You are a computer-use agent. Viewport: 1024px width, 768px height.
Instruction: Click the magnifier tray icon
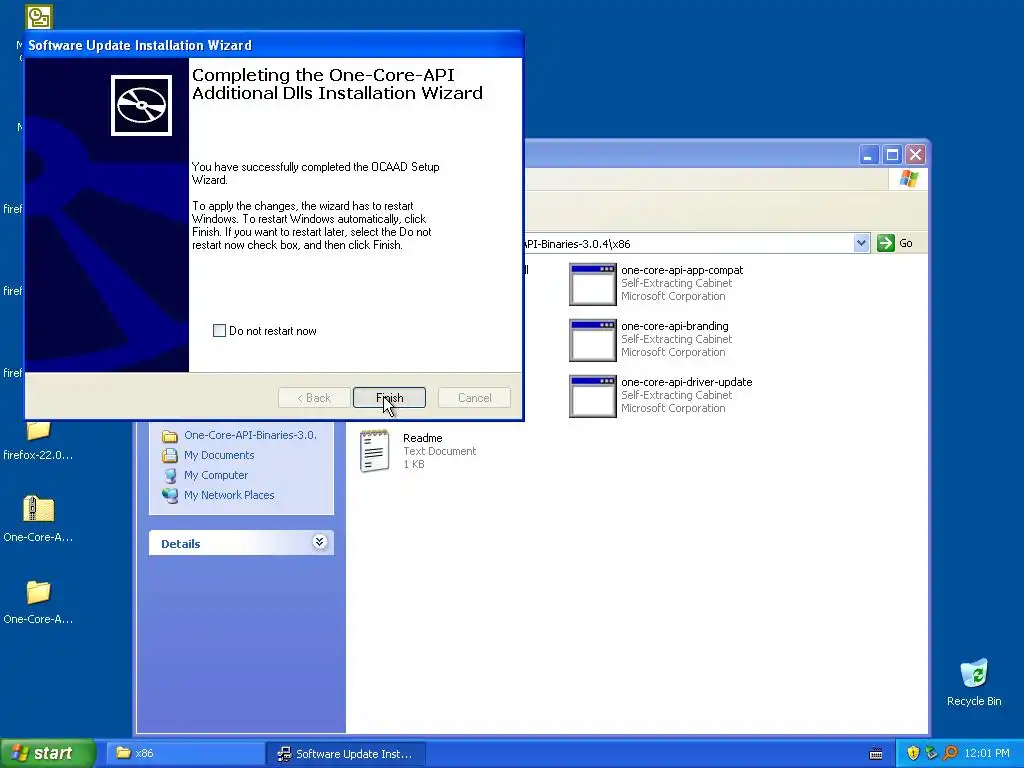click(950, 753)
